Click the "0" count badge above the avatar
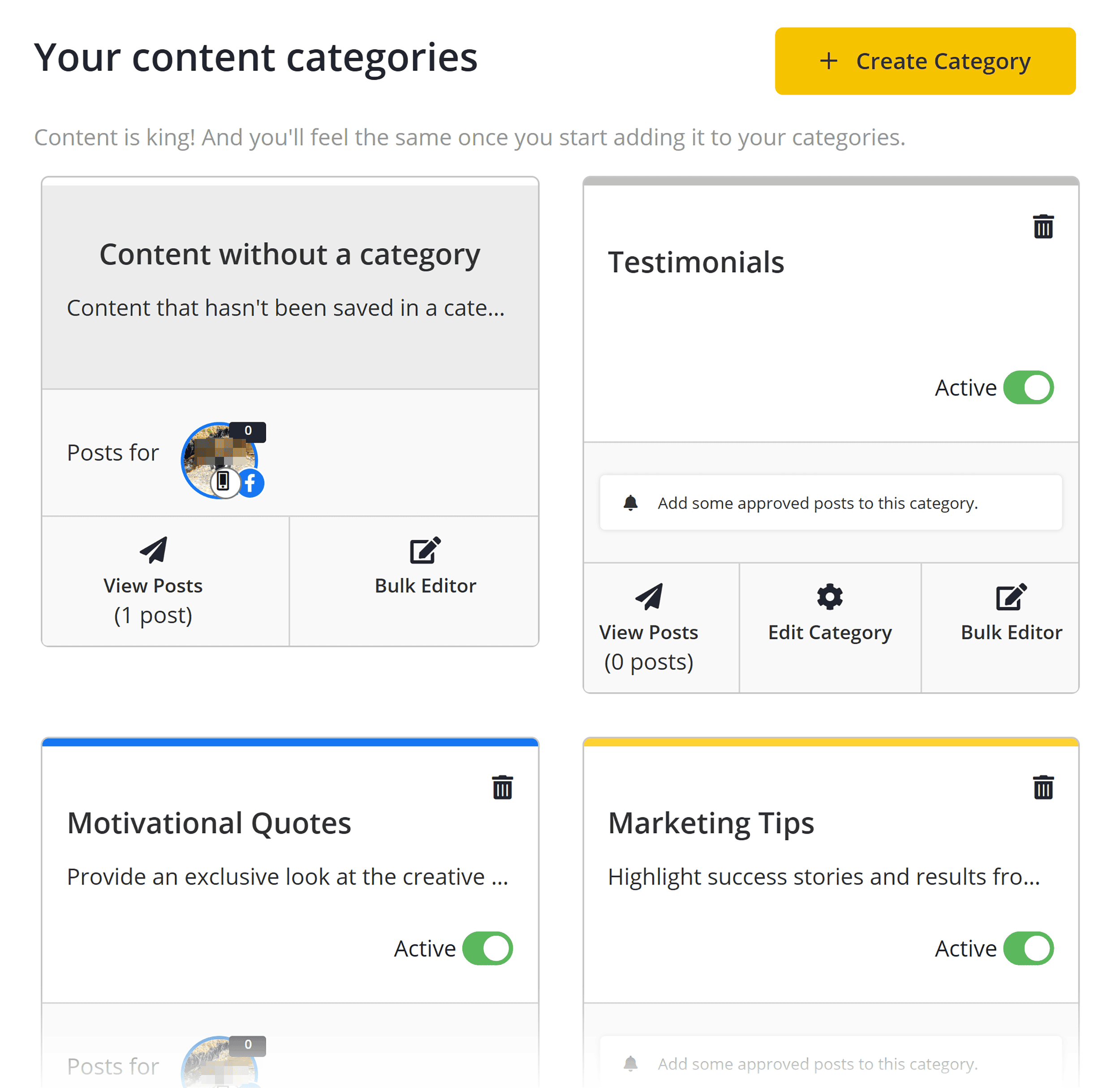1120x1088 pixels. pos(248,432)
